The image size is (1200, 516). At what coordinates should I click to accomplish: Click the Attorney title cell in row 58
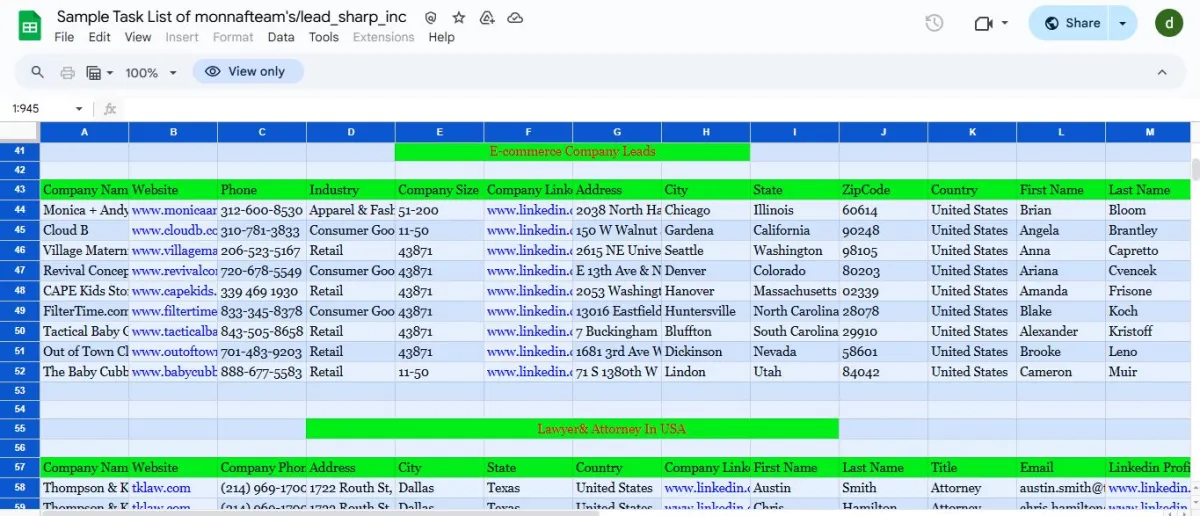click(x=972, y=488)
